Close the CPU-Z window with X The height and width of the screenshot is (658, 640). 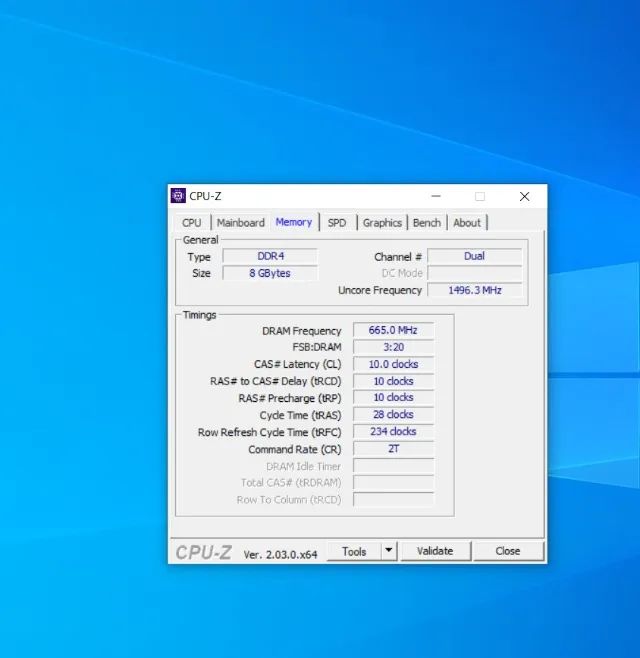(x=524, y=196)
